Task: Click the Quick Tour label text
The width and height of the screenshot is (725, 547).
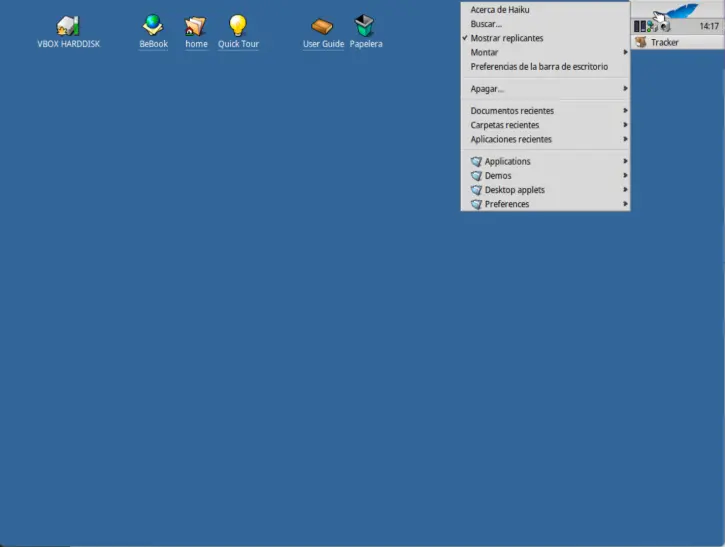Action: pos(238,44)
